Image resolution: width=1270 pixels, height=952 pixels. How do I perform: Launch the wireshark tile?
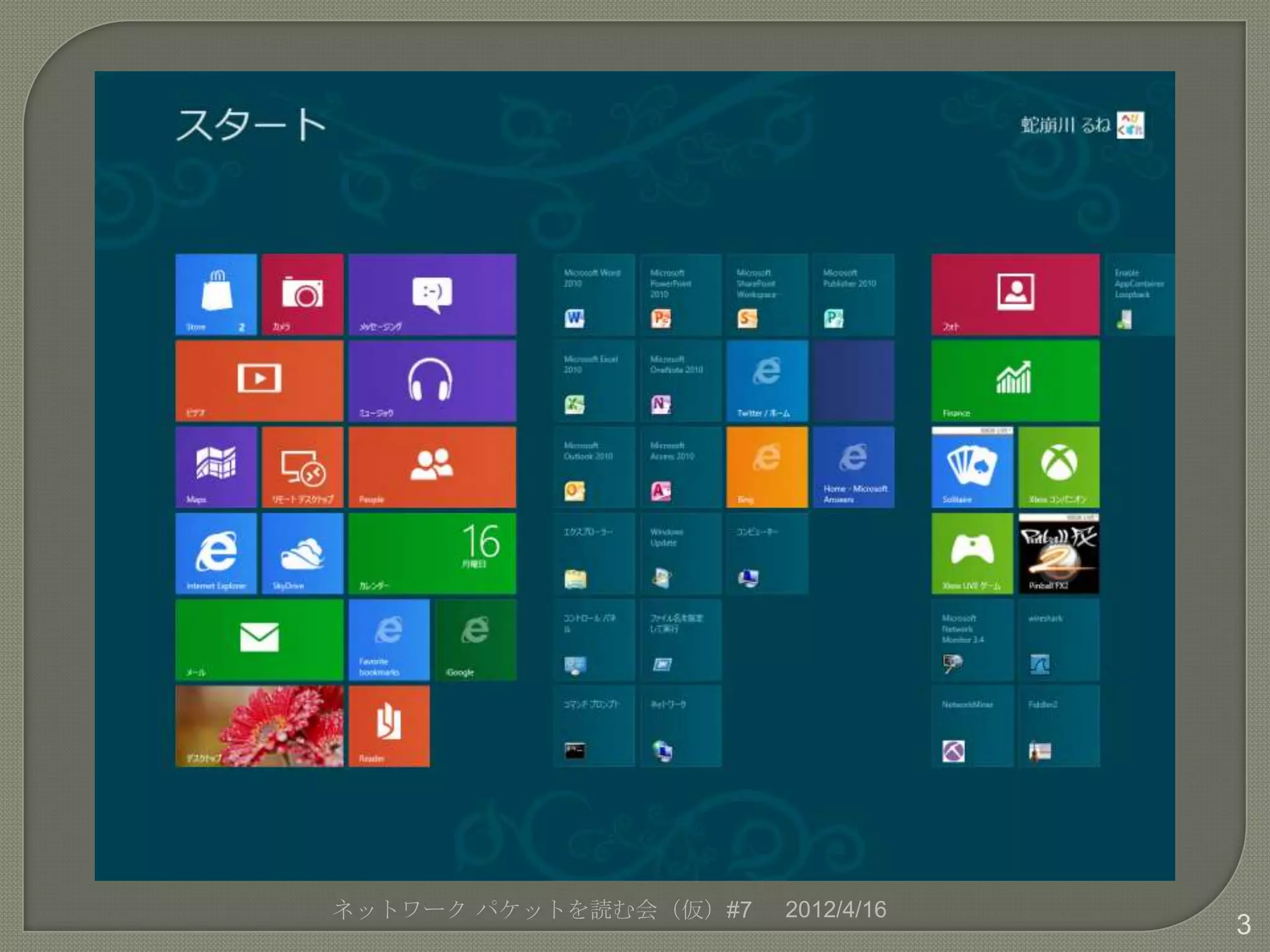1059,639
